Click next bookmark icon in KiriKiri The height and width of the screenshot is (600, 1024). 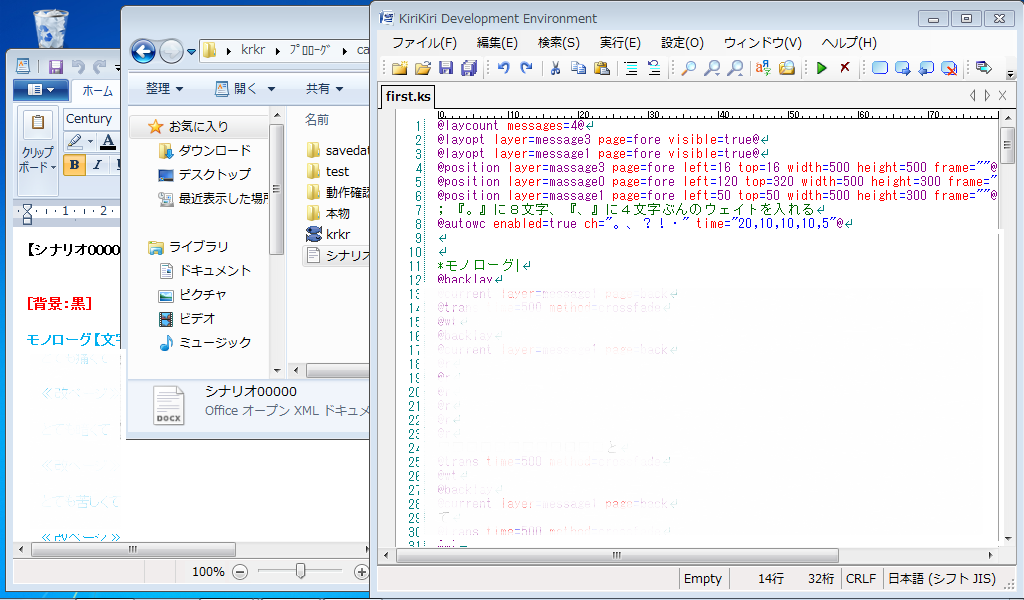coord(903,68)
